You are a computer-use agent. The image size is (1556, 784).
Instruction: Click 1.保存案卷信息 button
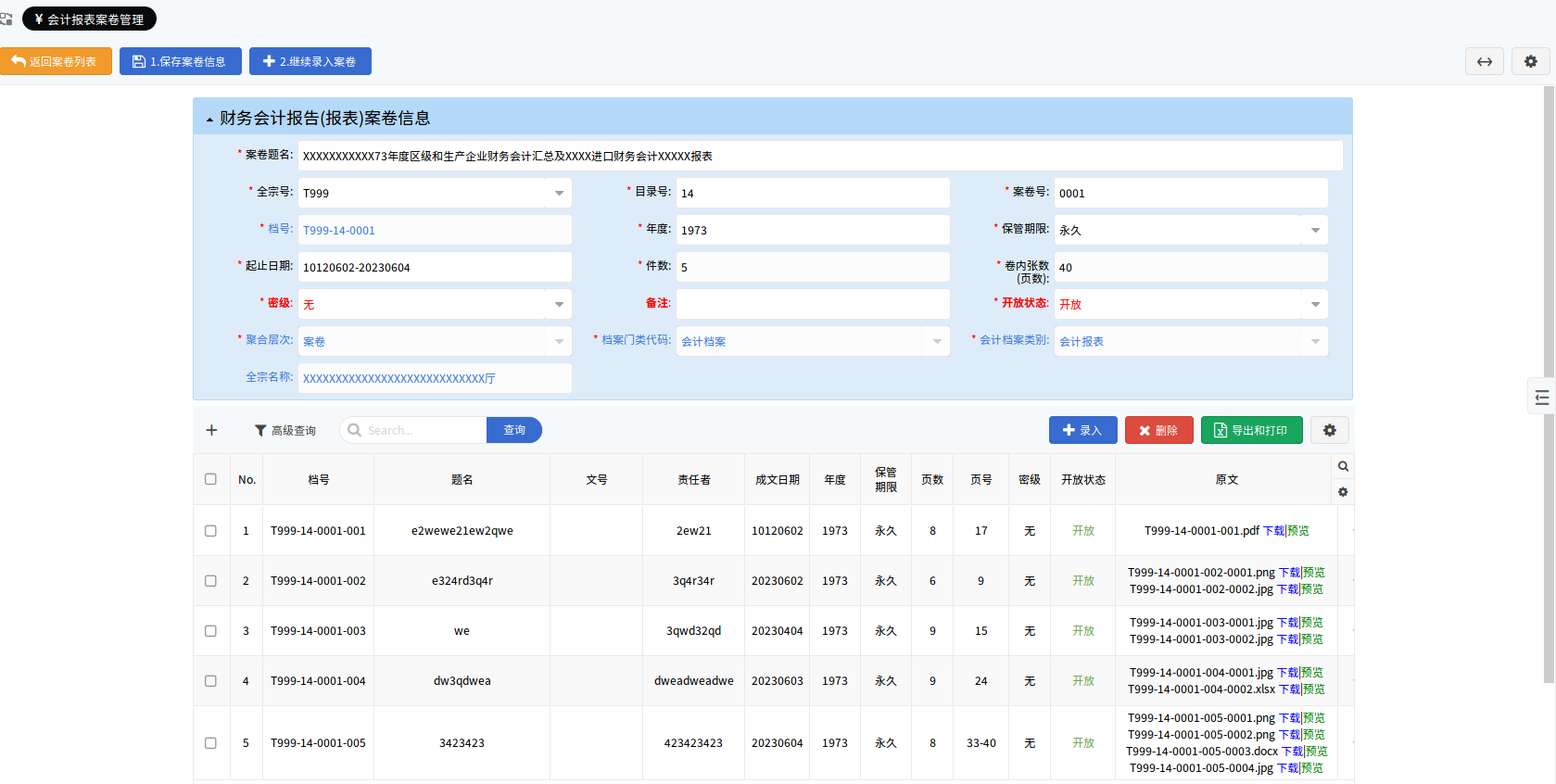coord(181,61)
